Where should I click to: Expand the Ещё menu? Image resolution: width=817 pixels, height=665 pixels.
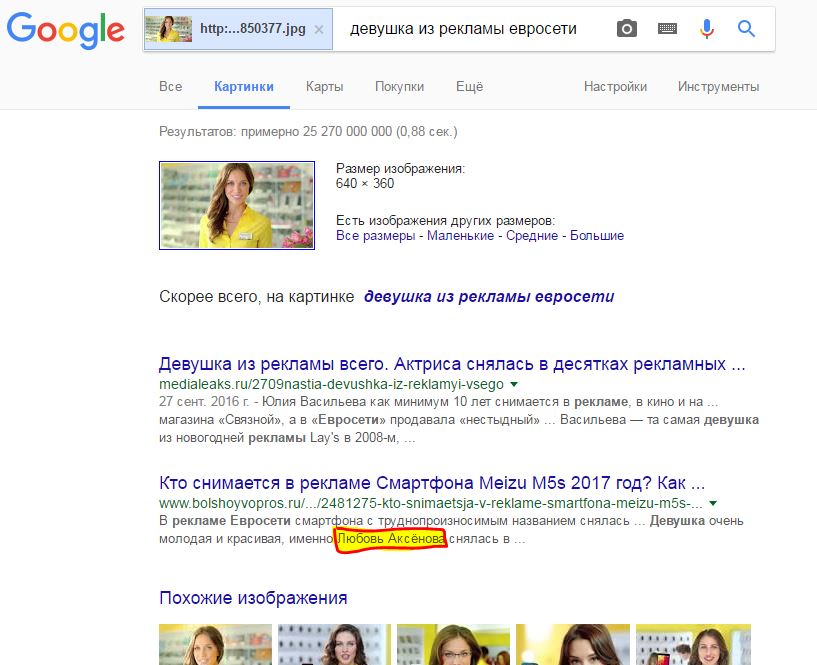[469, 87]
